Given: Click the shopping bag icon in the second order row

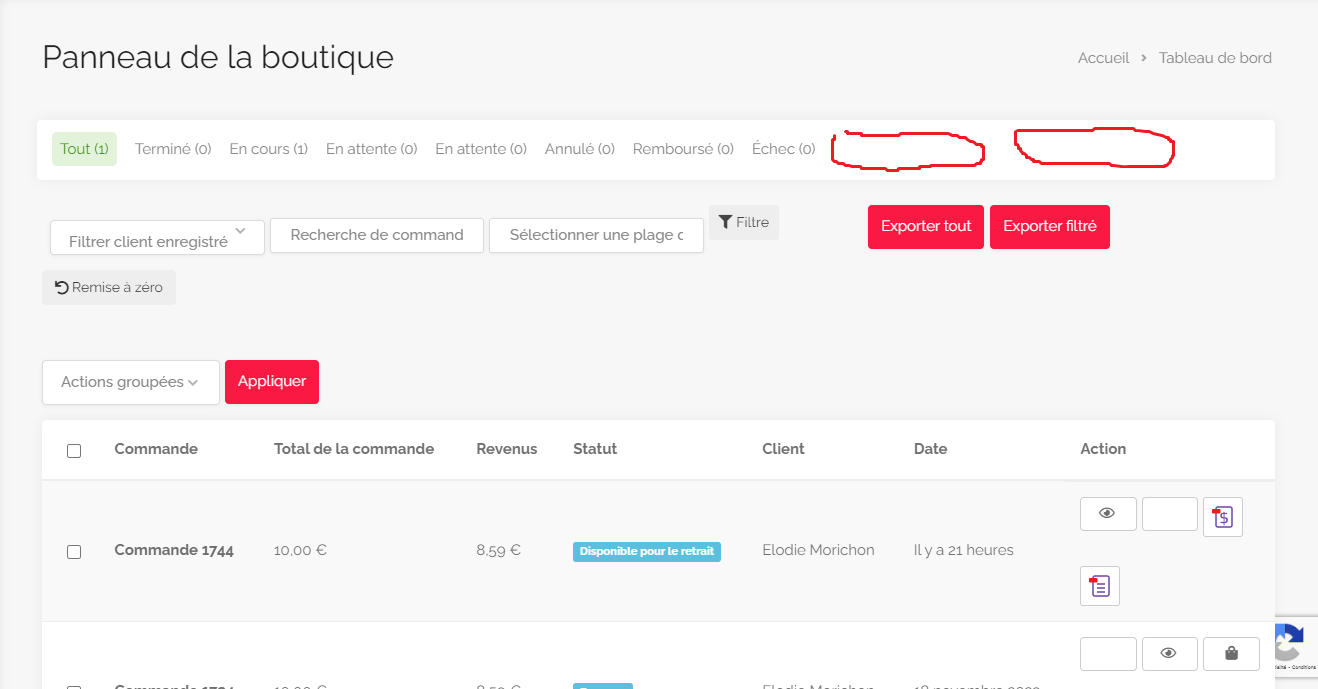Looking at the screenshot, I should click(1231, 653).
